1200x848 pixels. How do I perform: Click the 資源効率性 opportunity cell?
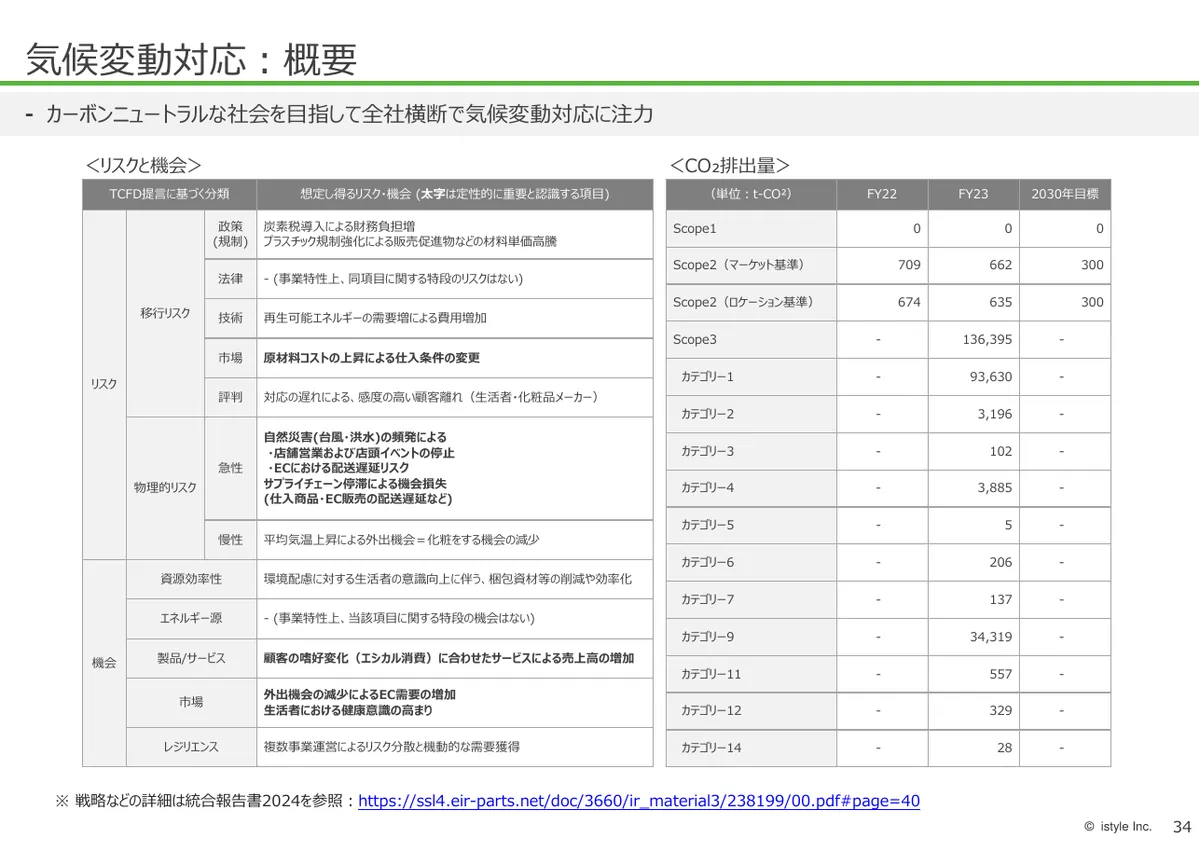[191, 579]
